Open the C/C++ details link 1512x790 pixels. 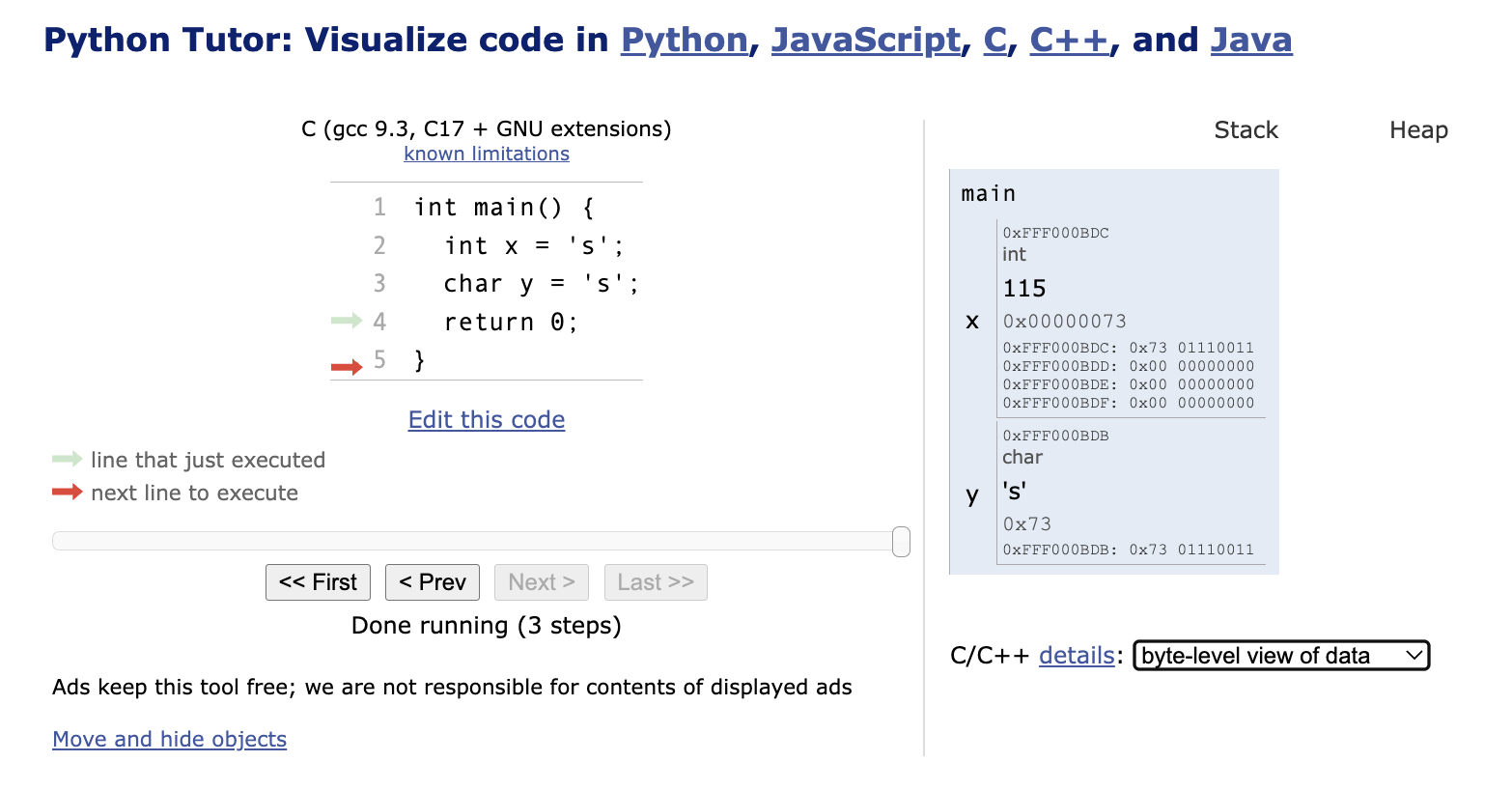pyautogui.click(x=1077, y=656)
